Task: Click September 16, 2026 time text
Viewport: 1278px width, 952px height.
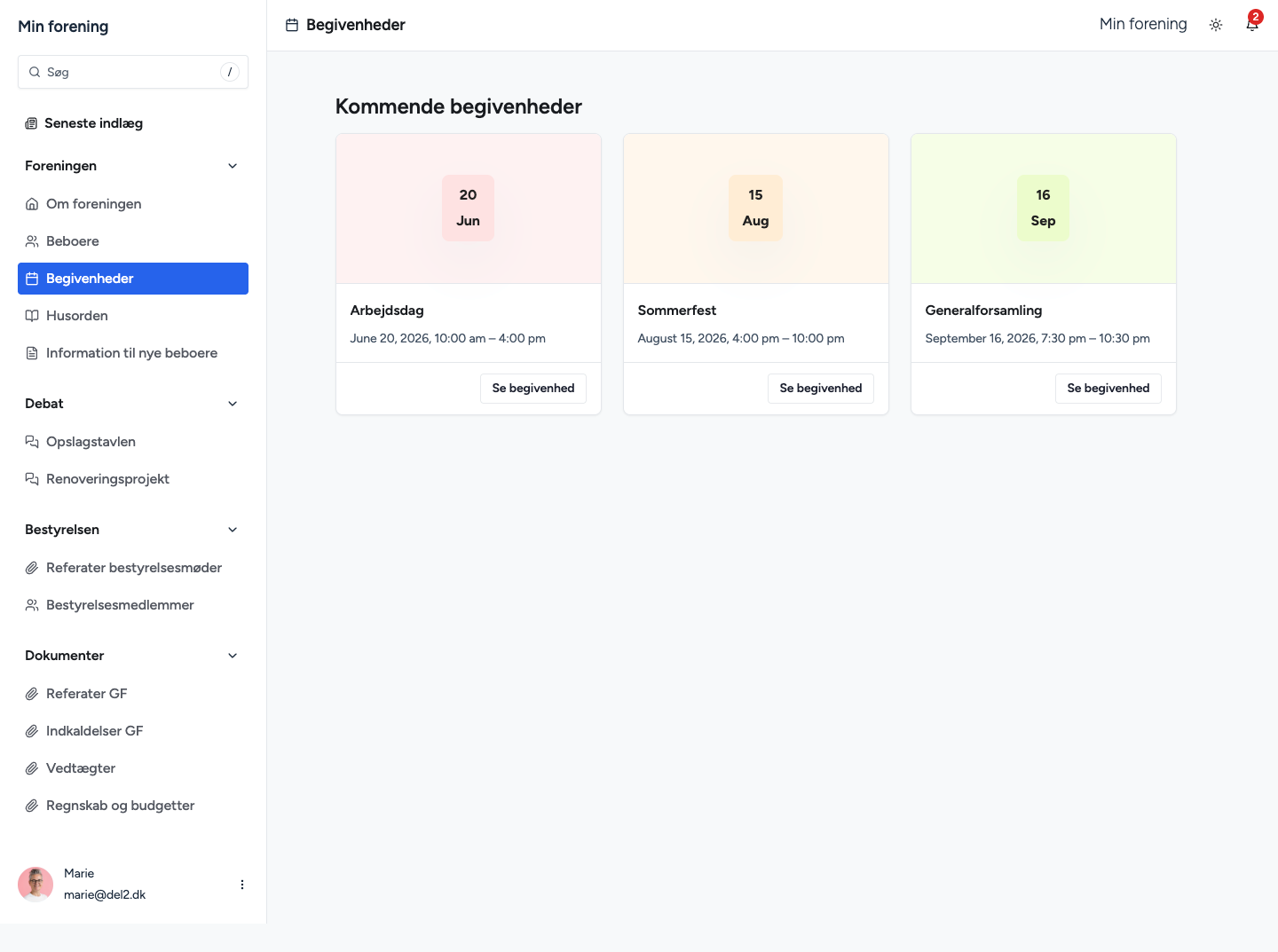Action: pyautogui.click(x=1037, y=338)
